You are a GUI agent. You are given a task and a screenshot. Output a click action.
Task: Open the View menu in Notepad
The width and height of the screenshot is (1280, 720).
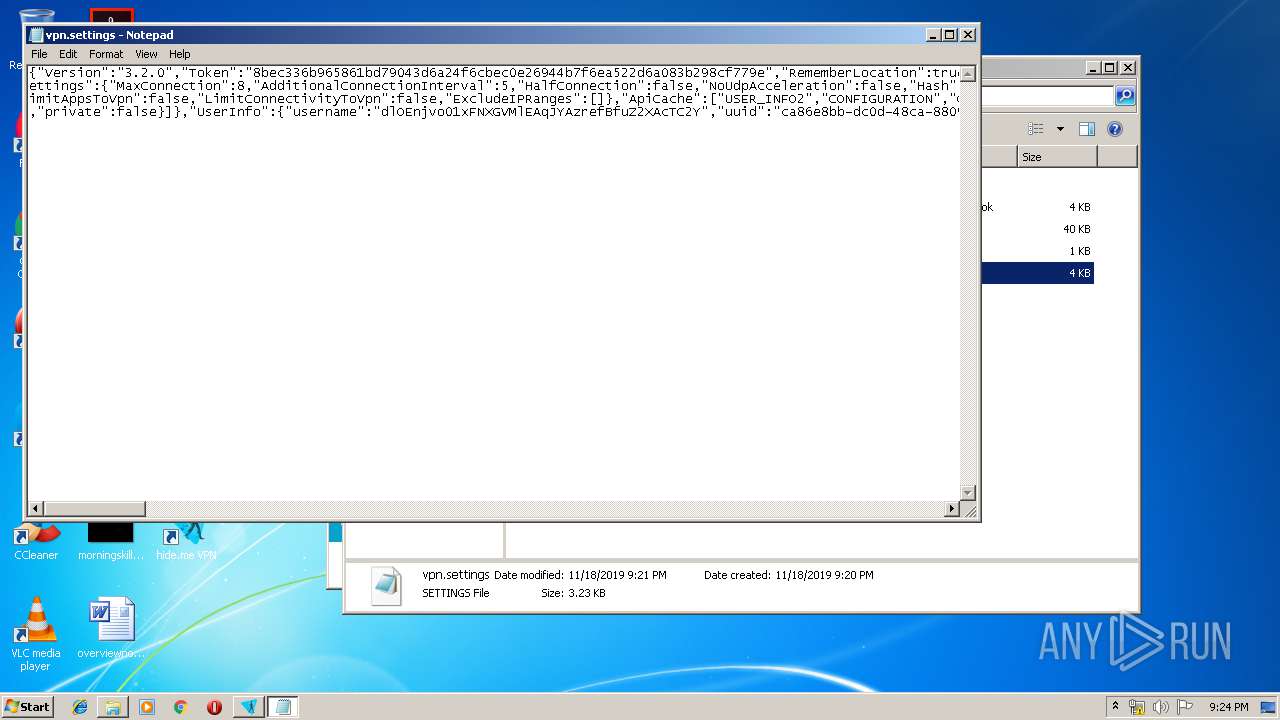tap(146, 54)
